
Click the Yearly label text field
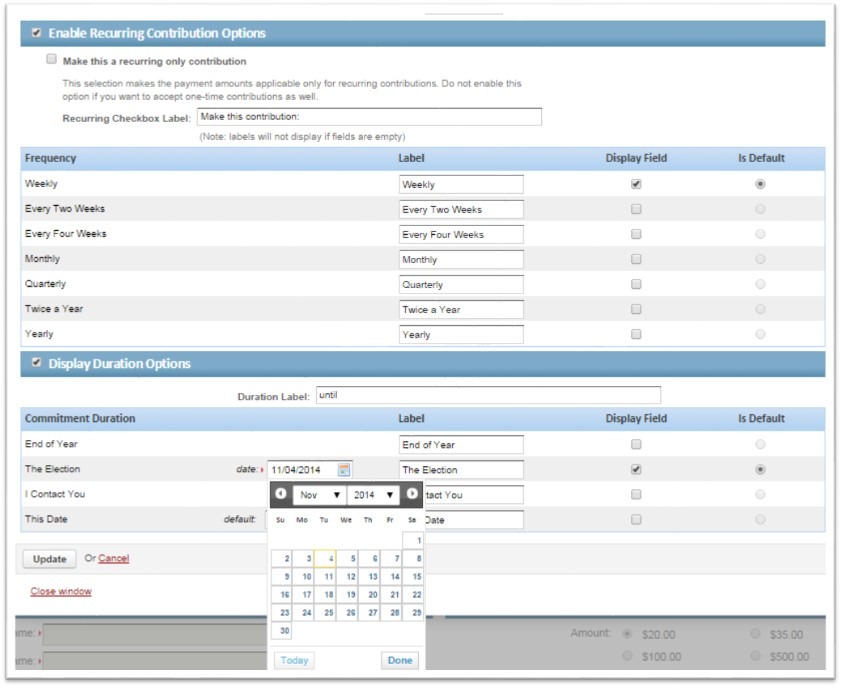click(x=461, y=335)
